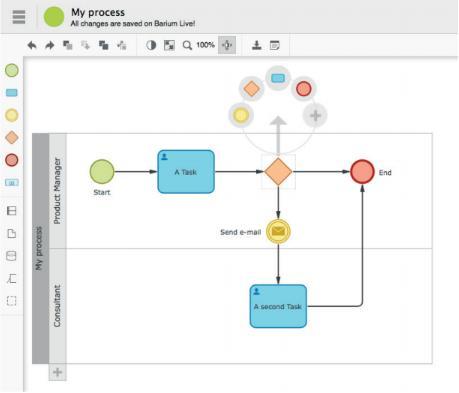Toggle the contrast half-circle icon

(151, 45)
